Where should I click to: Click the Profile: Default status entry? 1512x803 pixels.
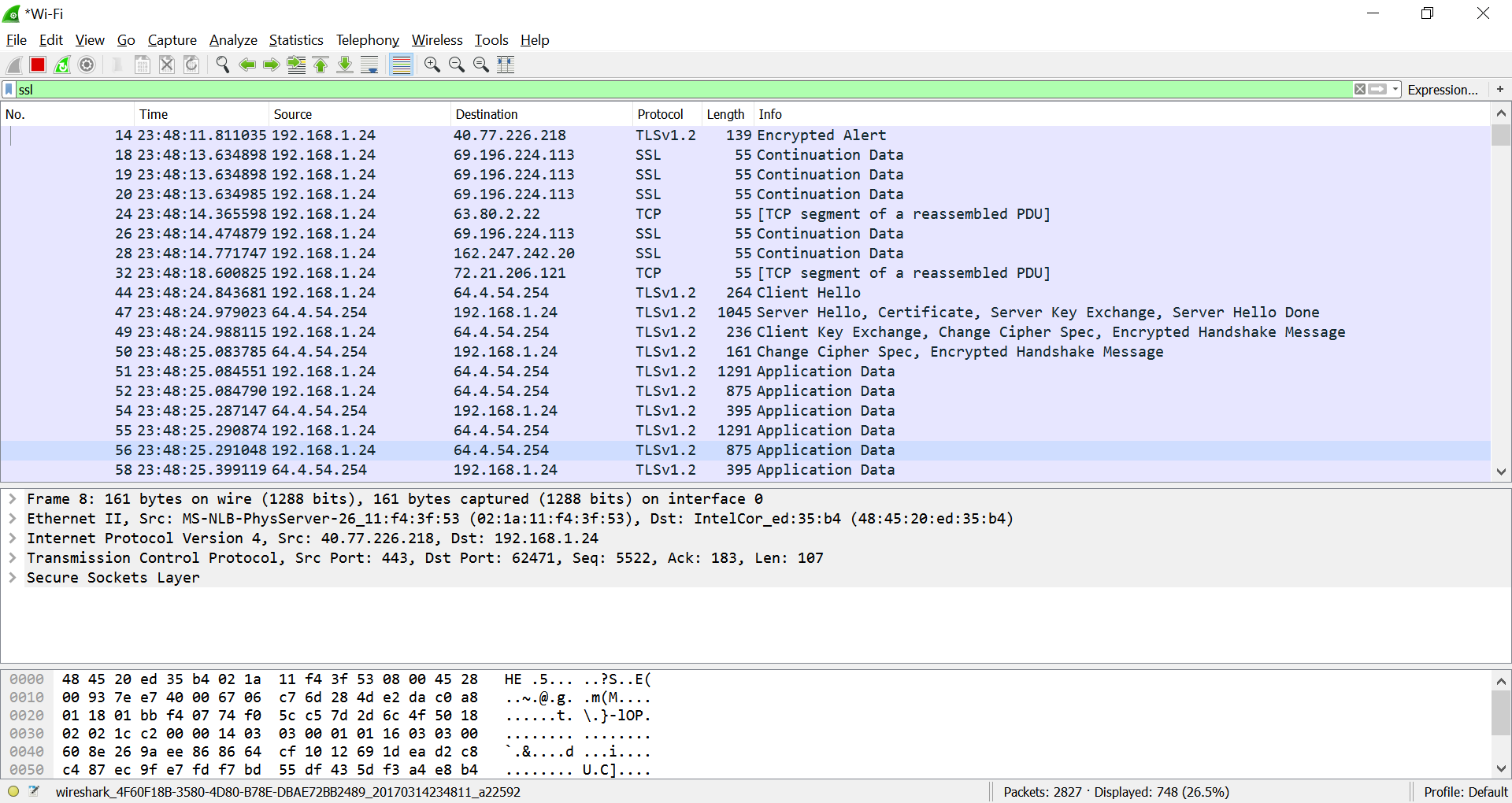coord(1466,792)
